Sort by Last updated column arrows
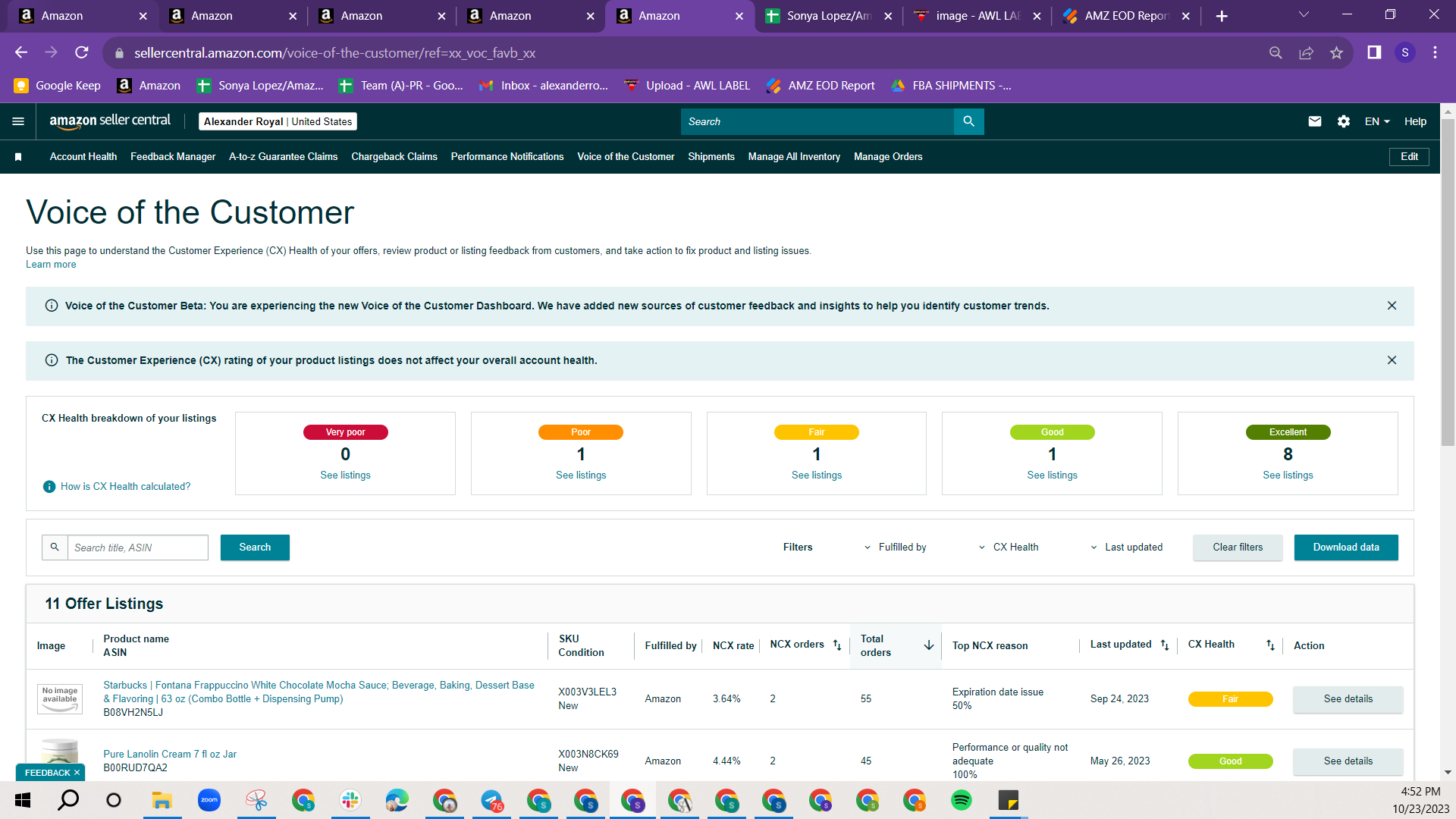Viewport: 1456px width, 819px height. 1165,645
